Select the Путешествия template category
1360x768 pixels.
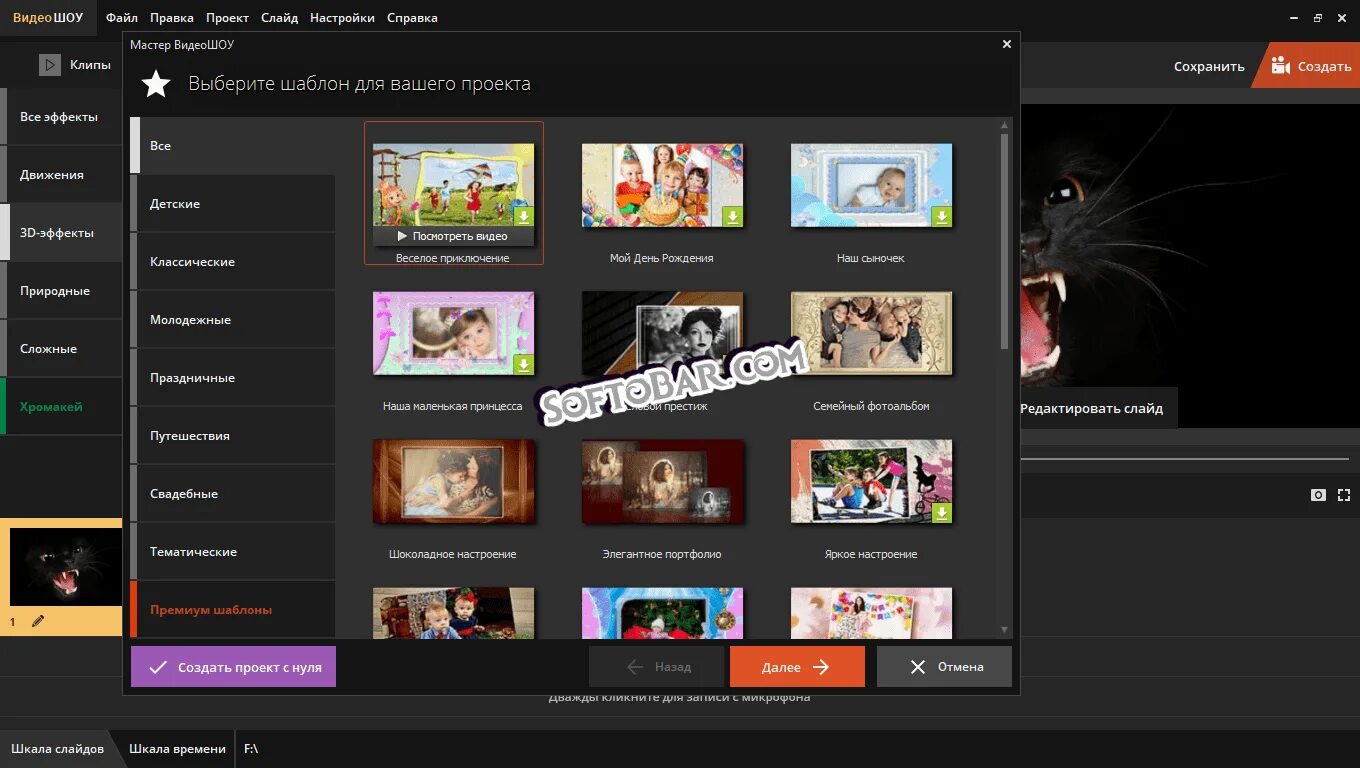[233, 436]
